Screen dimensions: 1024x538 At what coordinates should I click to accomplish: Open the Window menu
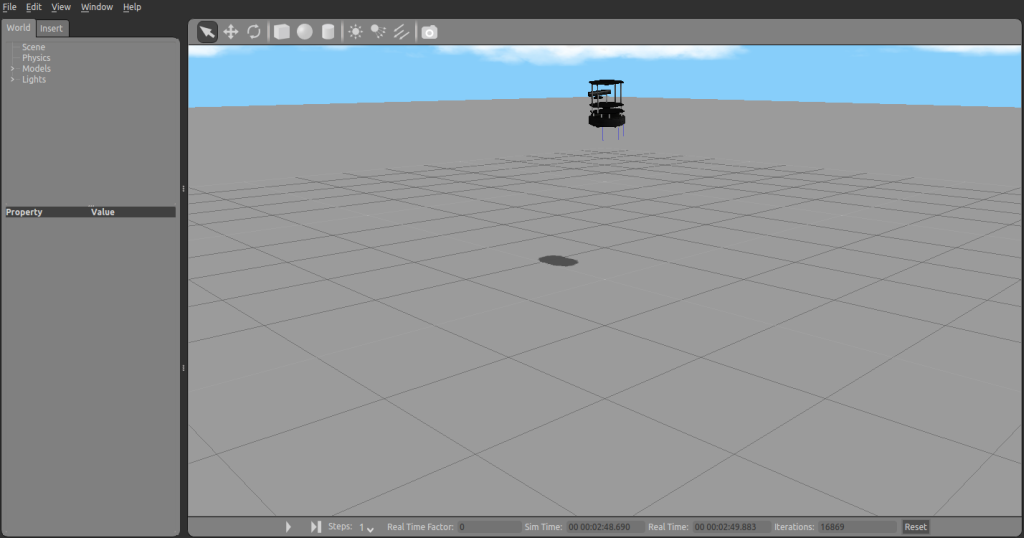(97, 7)
